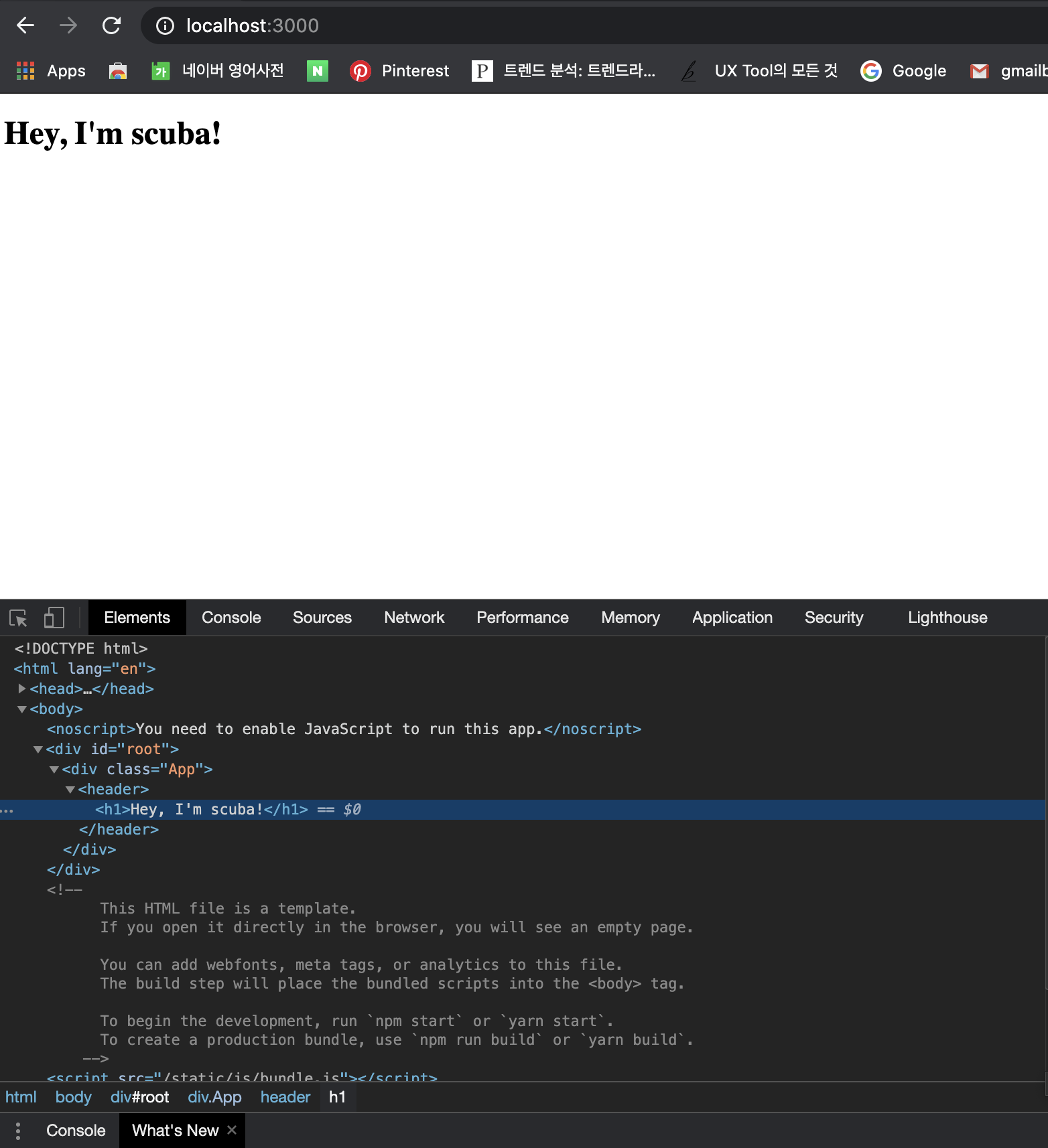Click div.App in the breadcrumb bar
The image size is (1048, 1148).
click(214, 1097)
